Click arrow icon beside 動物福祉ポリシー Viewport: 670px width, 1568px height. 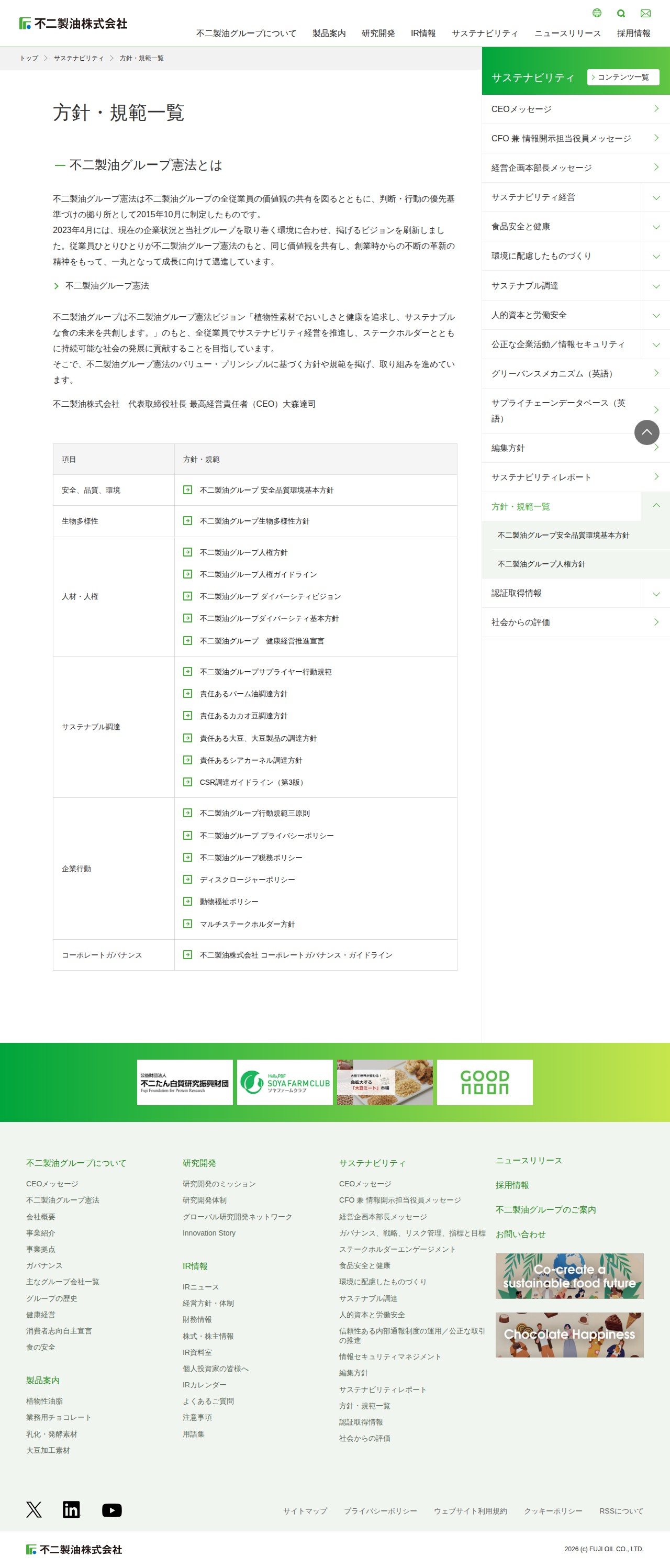click(x=187, y=902)
